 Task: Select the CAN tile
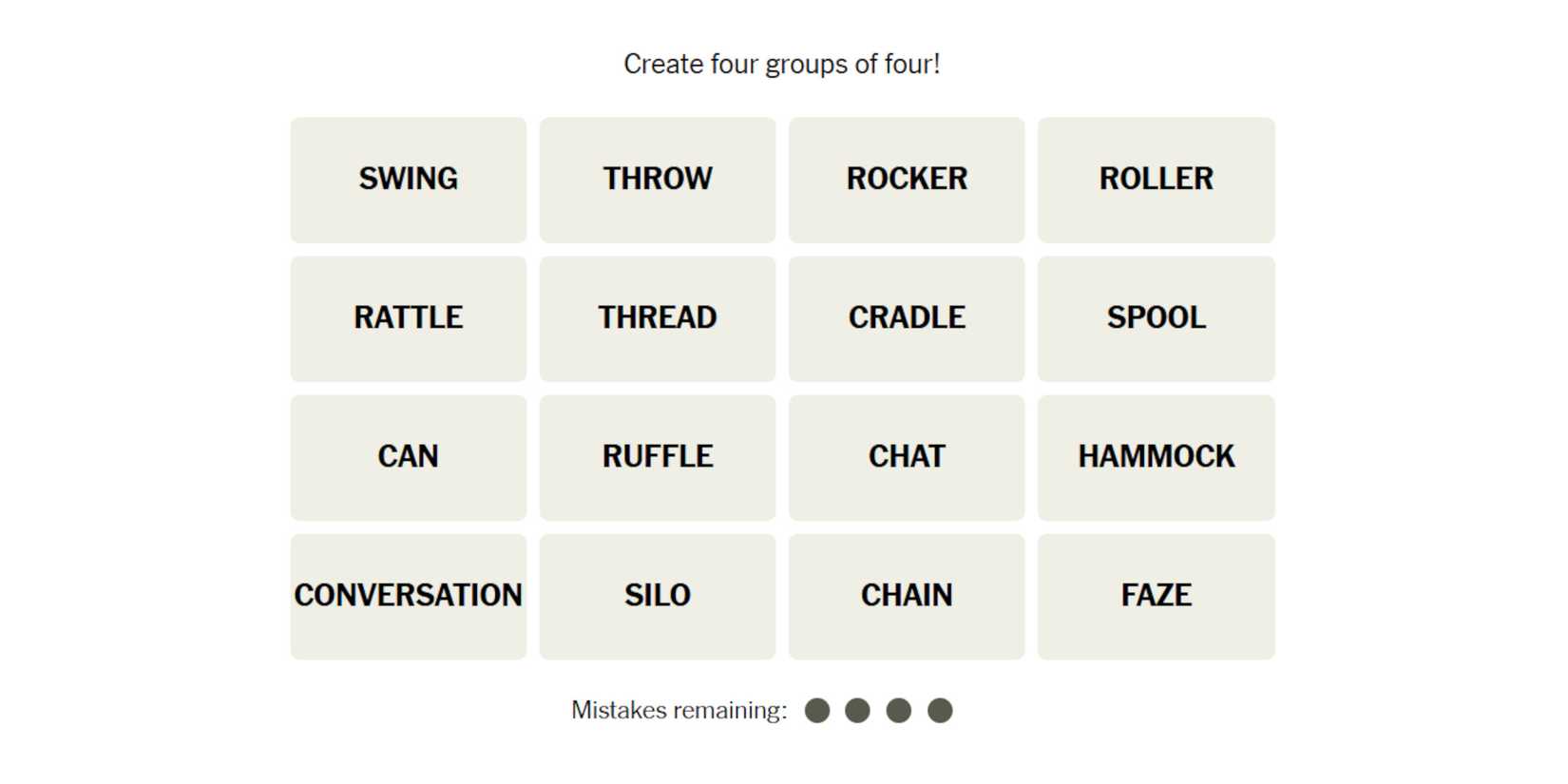point(408,457)
